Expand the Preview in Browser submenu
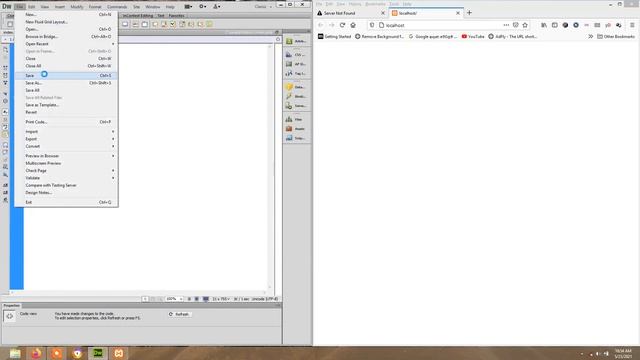640x360 pixels. coord(67,156)
